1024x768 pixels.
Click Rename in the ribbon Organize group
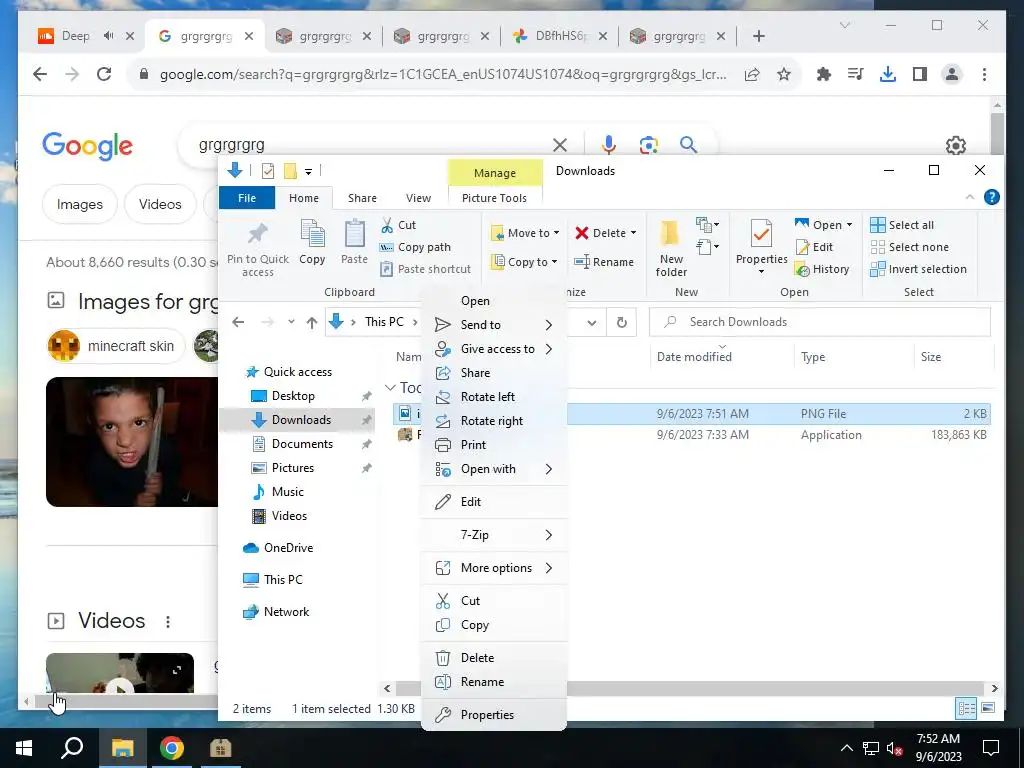603,262
